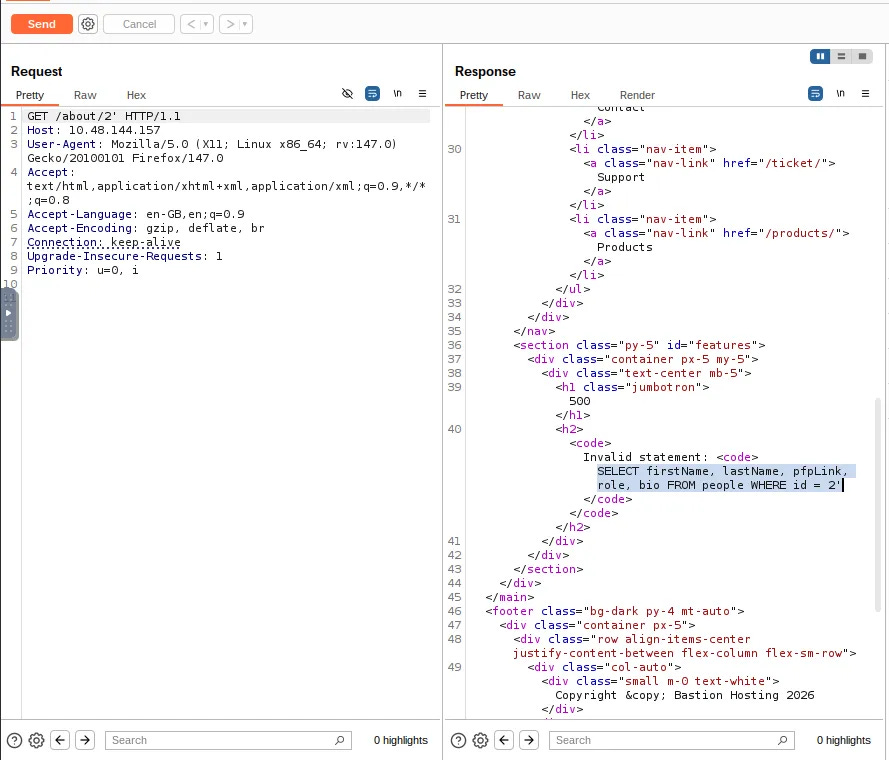Toggle hidden characters eye icon in Request

click(348, 94)
